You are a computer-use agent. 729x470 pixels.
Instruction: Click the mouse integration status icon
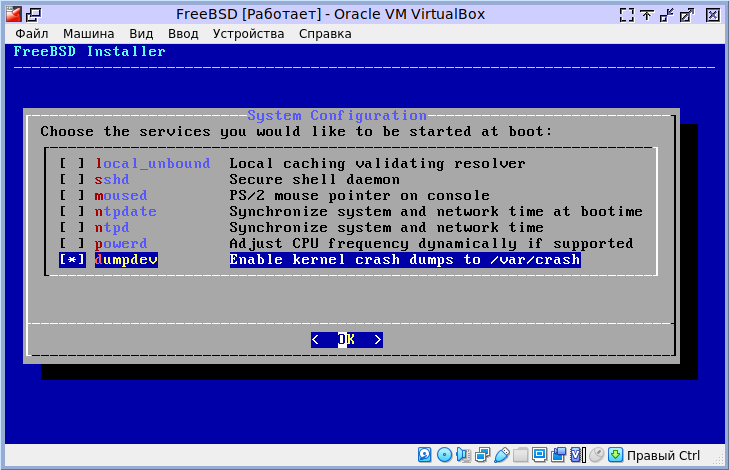596,455
